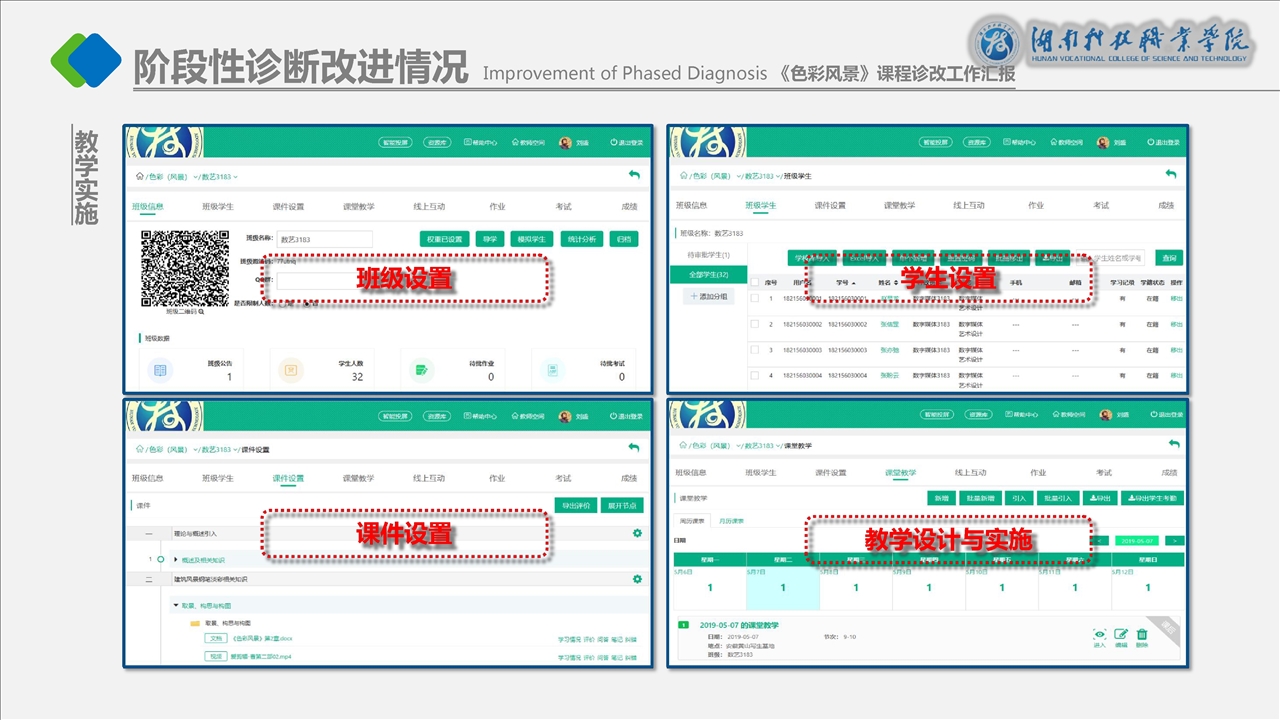Check the checkbox for student row 4
The width and height of the screenshot is (1280, 720).
tap(755, 375)
